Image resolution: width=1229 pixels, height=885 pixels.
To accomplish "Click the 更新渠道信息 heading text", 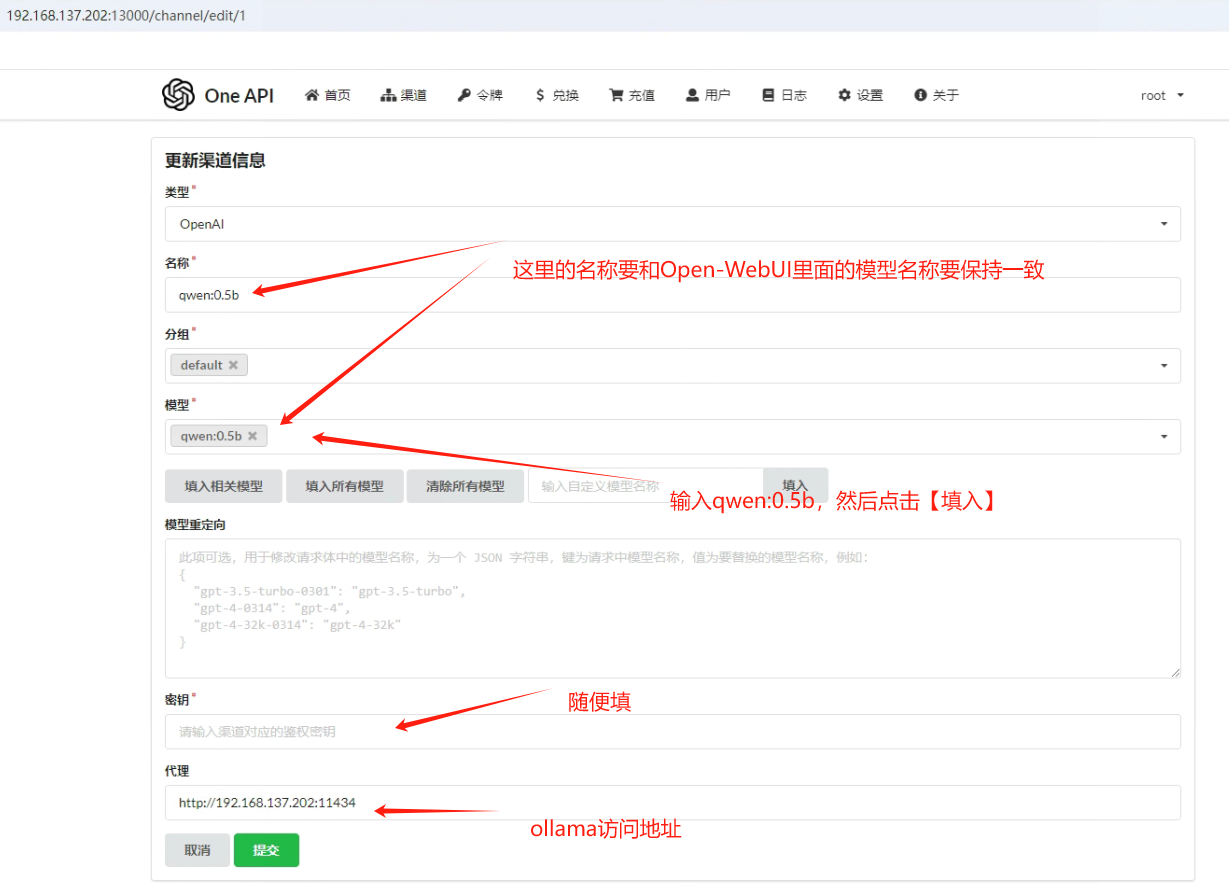I will pos(215,160).
